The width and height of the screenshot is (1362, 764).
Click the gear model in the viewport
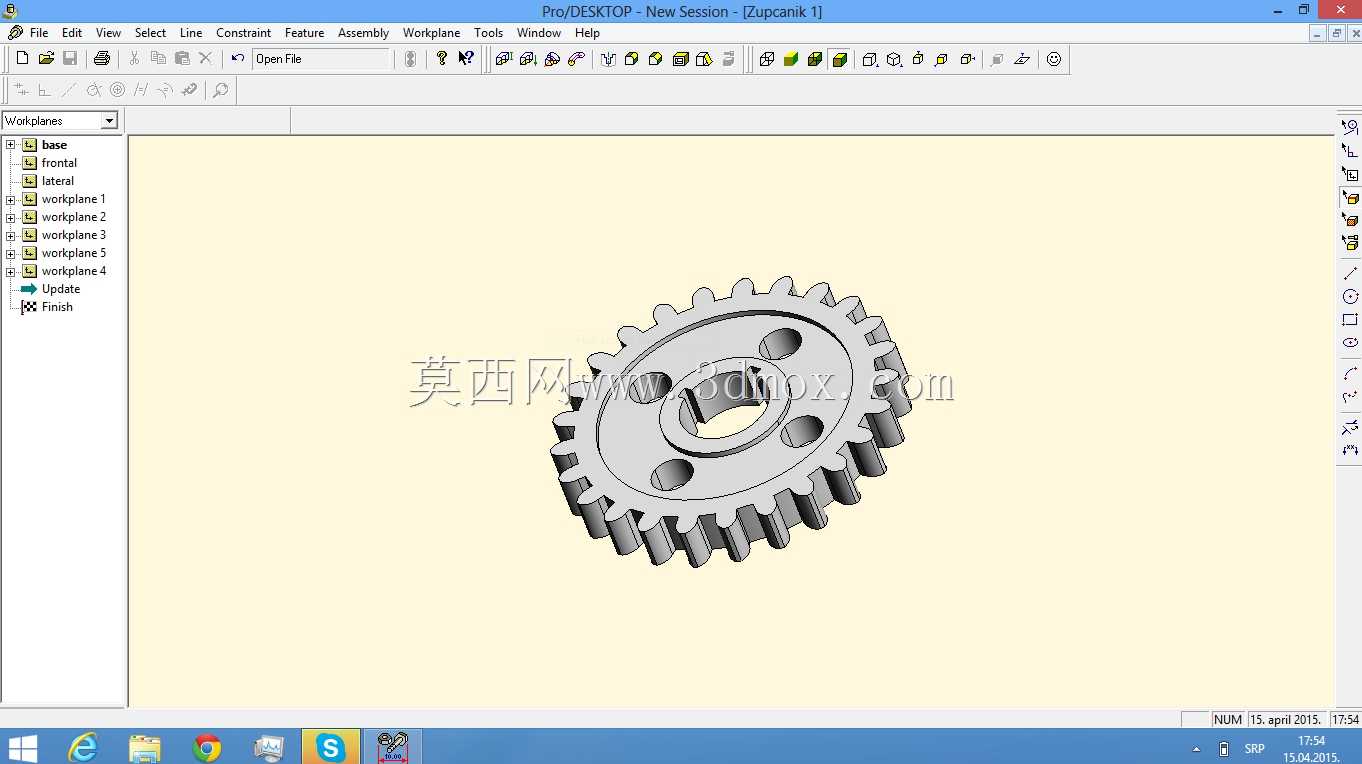tap(730, 422)
